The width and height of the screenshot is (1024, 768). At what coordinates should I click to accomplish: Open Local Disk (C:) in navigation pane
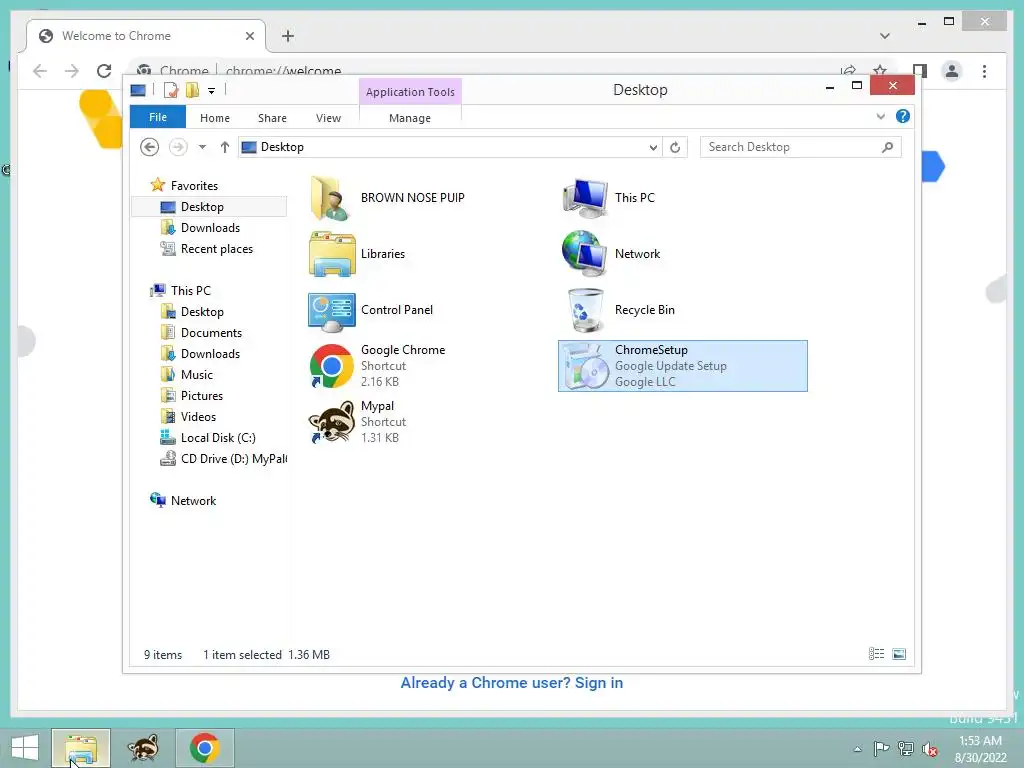pos(209,438)
